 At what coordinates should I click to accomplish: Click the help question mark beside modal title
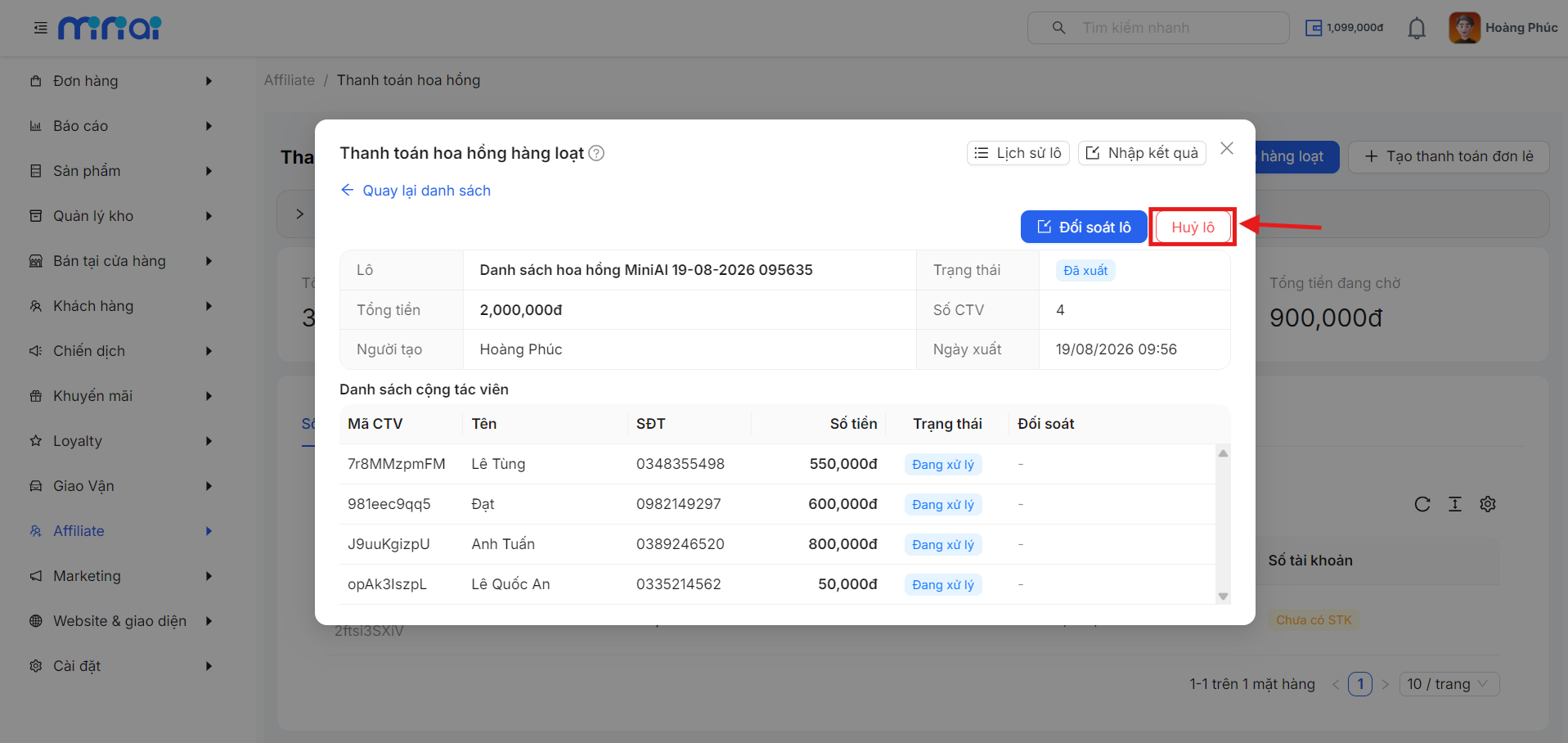coord(596,153)
